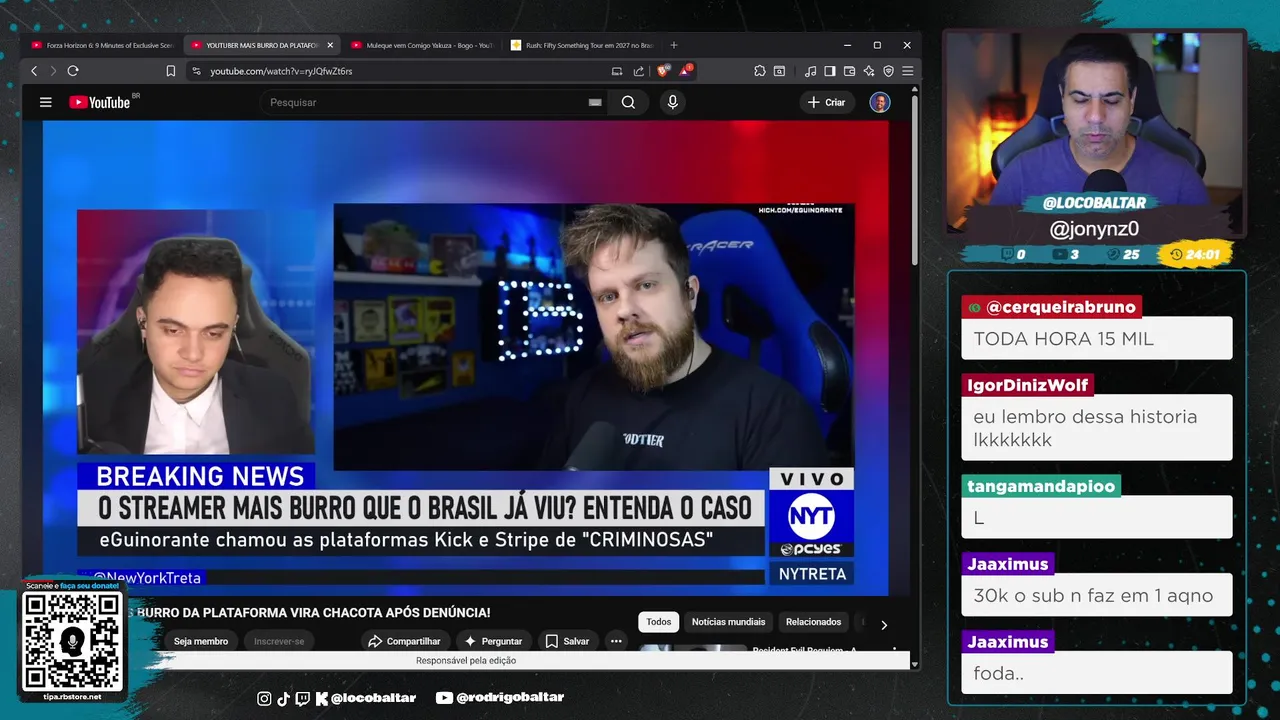The height and width of the screenshot is (720, 1280).
Task: Select the Todos filter chip
Action: [x=659, y=622]
